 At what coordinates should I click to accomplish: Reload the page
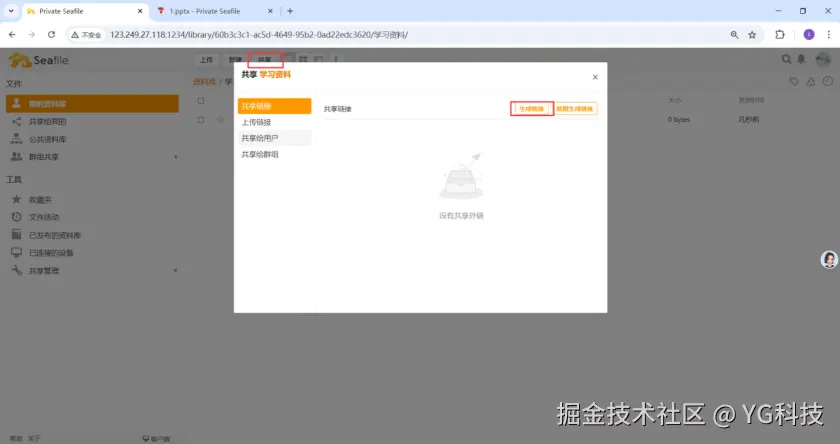click(x=51, y=35)
